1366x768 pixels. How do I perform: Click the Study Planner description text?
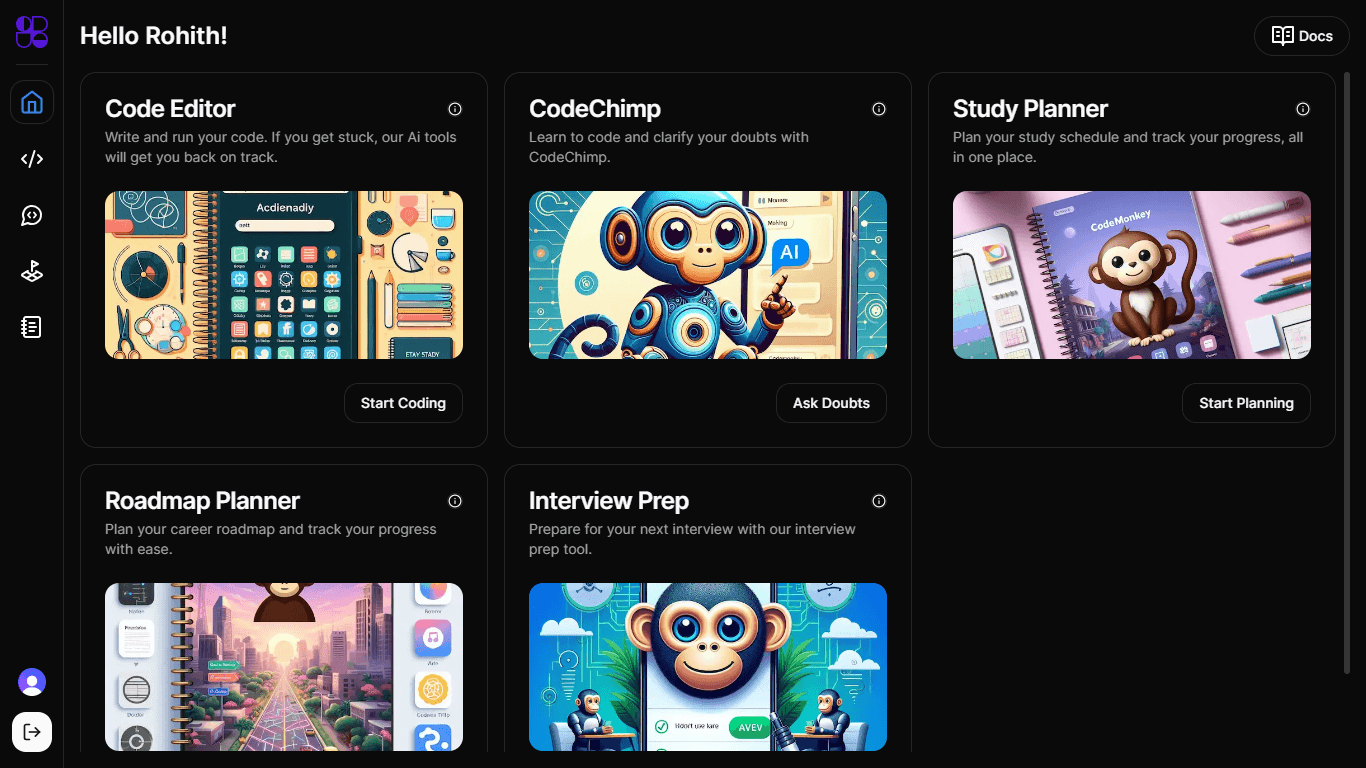[1128, 147]
